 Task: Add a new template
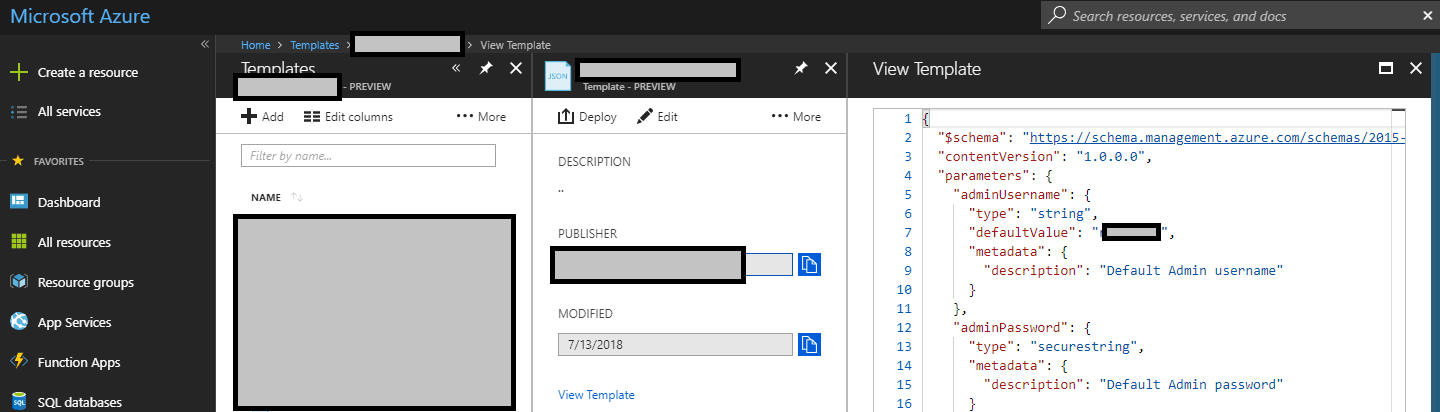(263, 117)
